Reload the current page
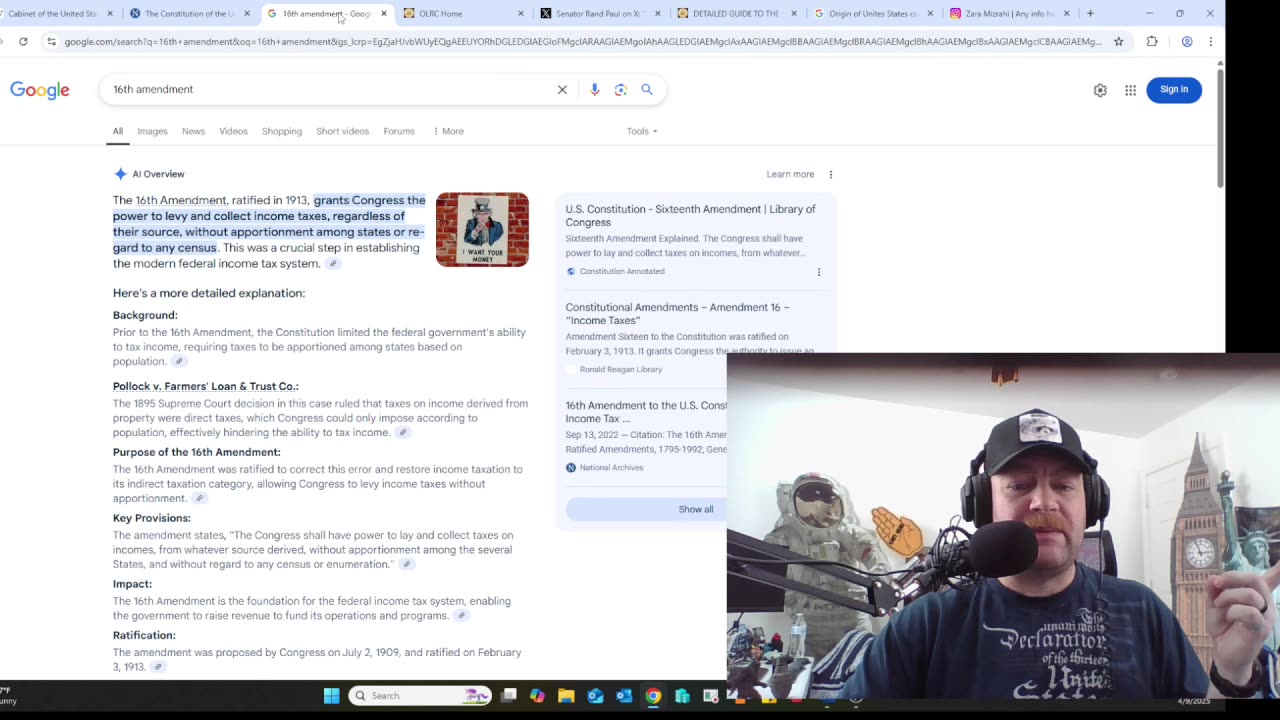 point(23,41)
